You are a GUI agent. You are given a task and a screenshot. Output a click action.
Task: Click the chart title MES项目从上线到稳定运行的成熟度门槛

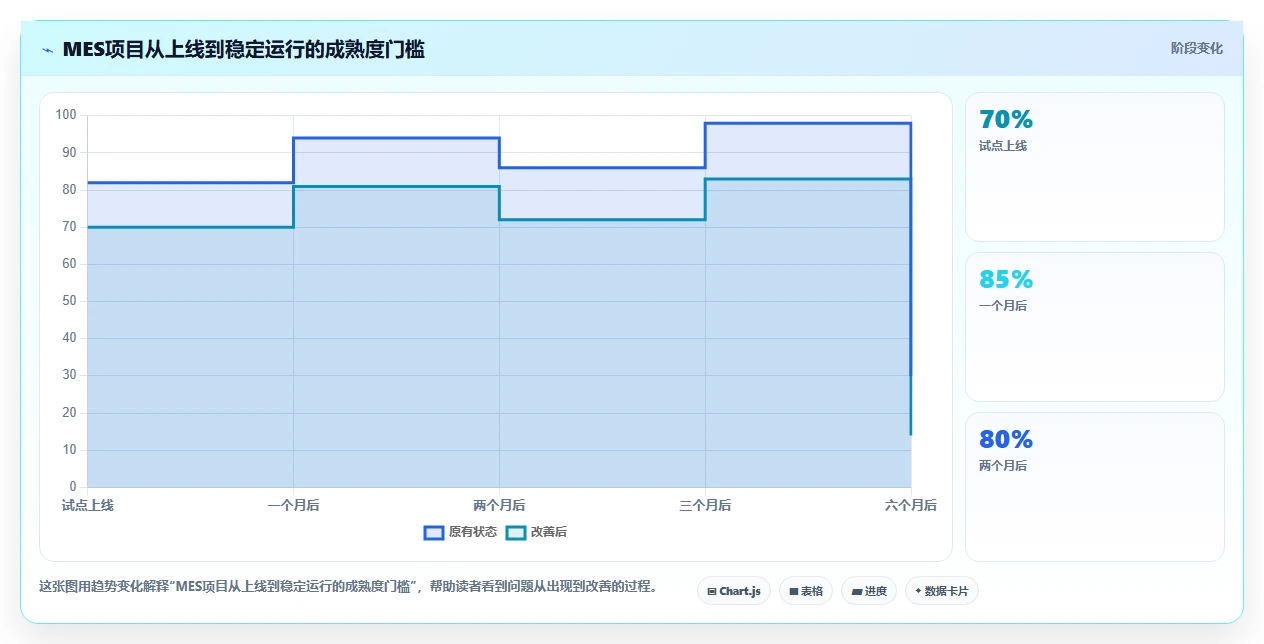(243, 49)
